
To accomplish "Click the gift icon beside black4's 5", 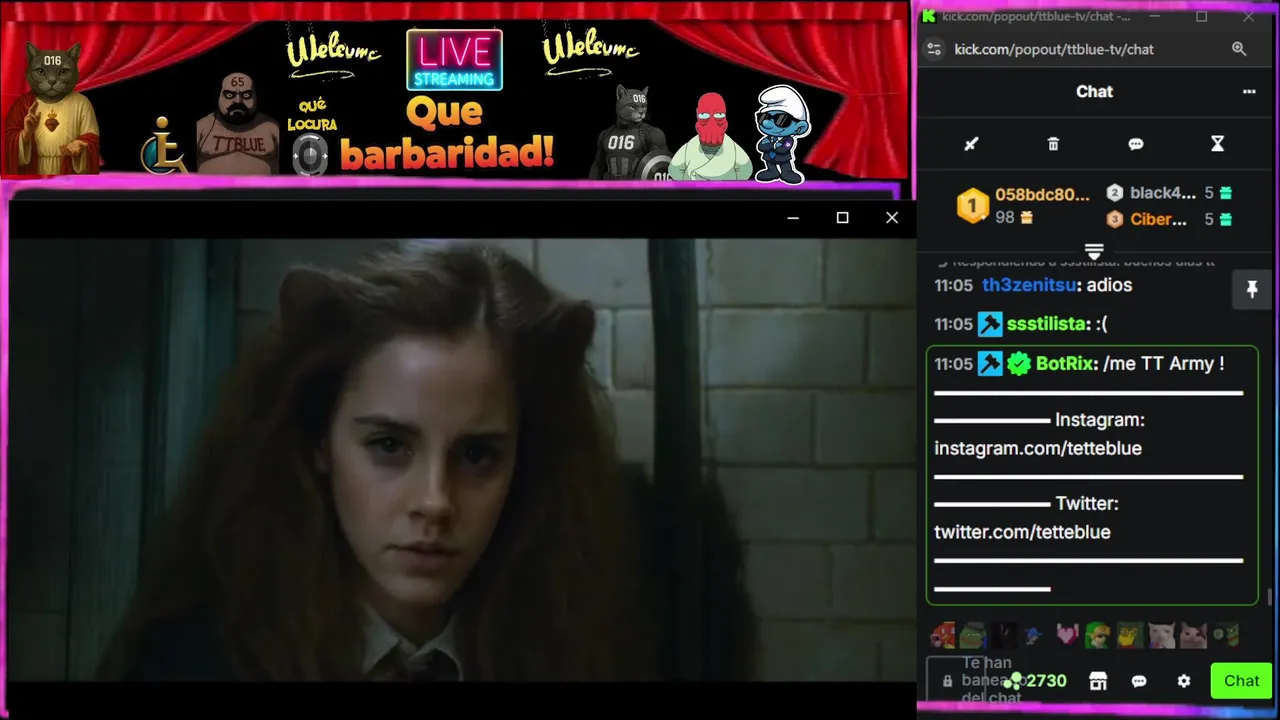I will pos(1226,193).
